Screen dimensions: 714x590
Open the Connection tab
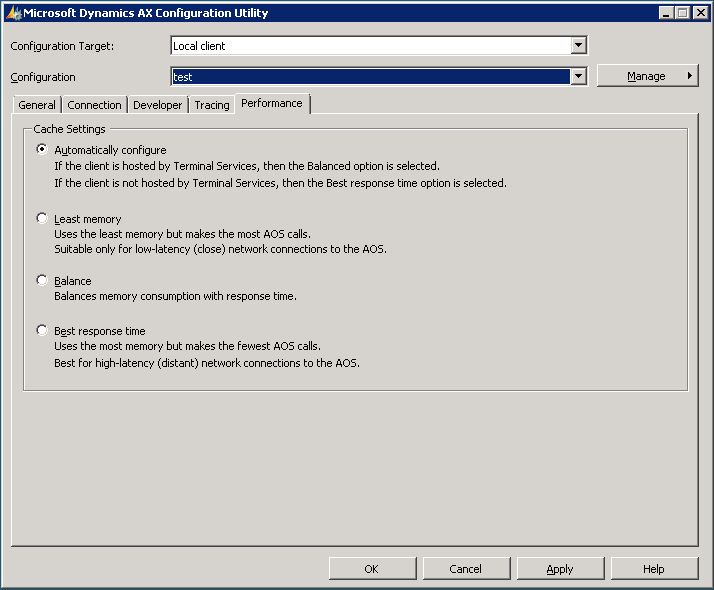click(x=94, y=105)
